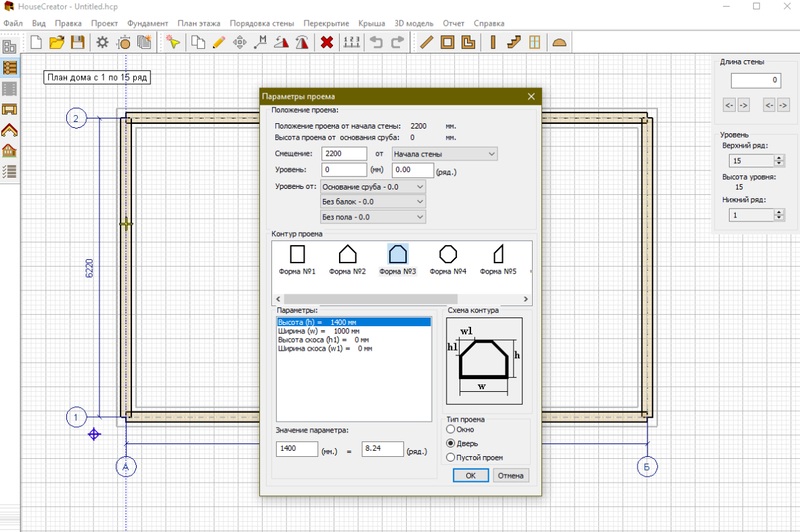Viewport: 800px width, 532px height.
Task: Choose contour shape Форма №5
Action: (498, 260)
